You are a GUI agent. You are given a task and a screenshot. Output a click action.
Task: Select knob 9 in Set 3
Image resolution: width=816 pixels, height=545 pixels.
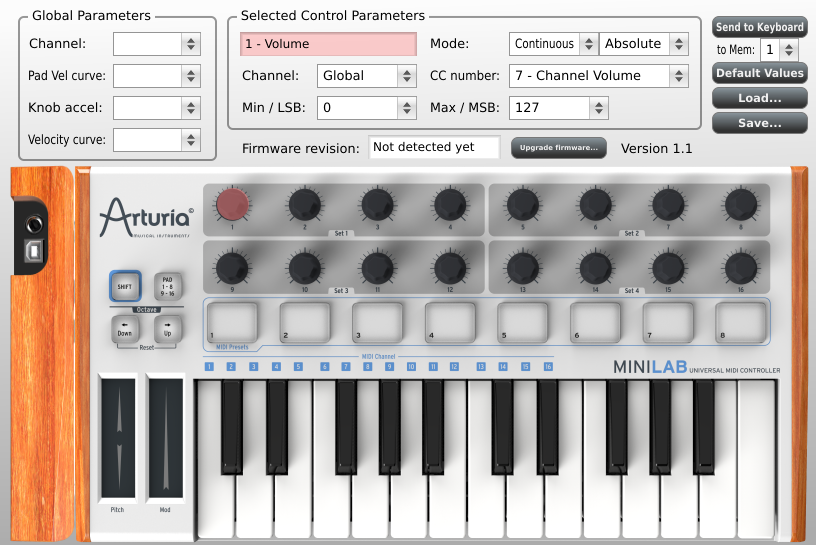(x=232, y=268)
